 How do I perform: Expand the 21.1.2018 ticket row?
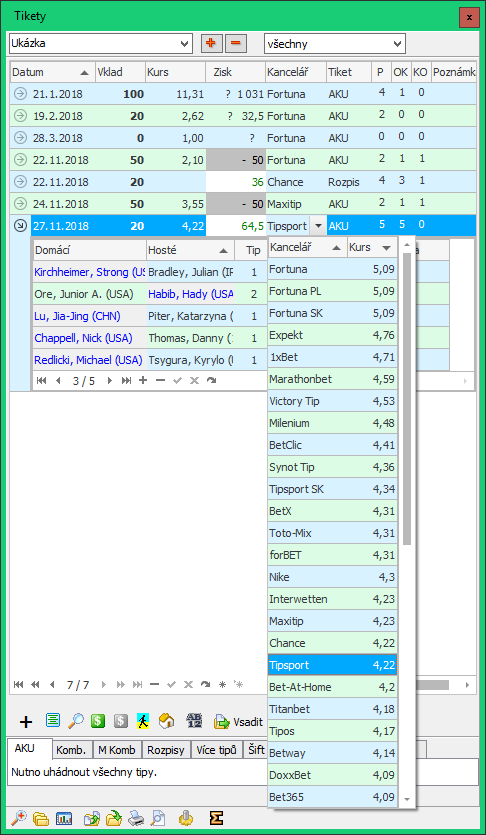click(x=20, y=94)
